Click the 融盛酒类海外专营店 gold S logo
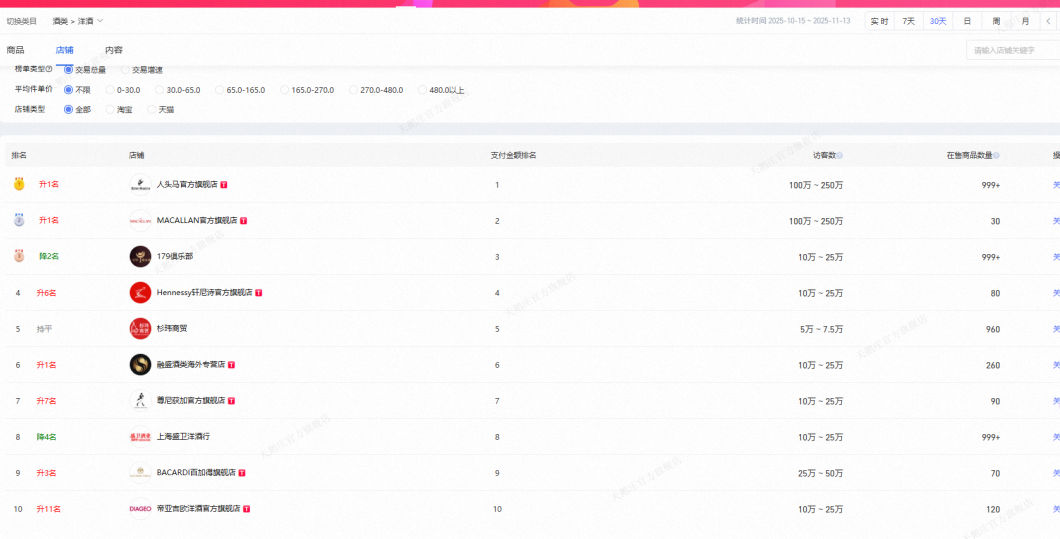The image size is (1060, 539). coord(140,365)
